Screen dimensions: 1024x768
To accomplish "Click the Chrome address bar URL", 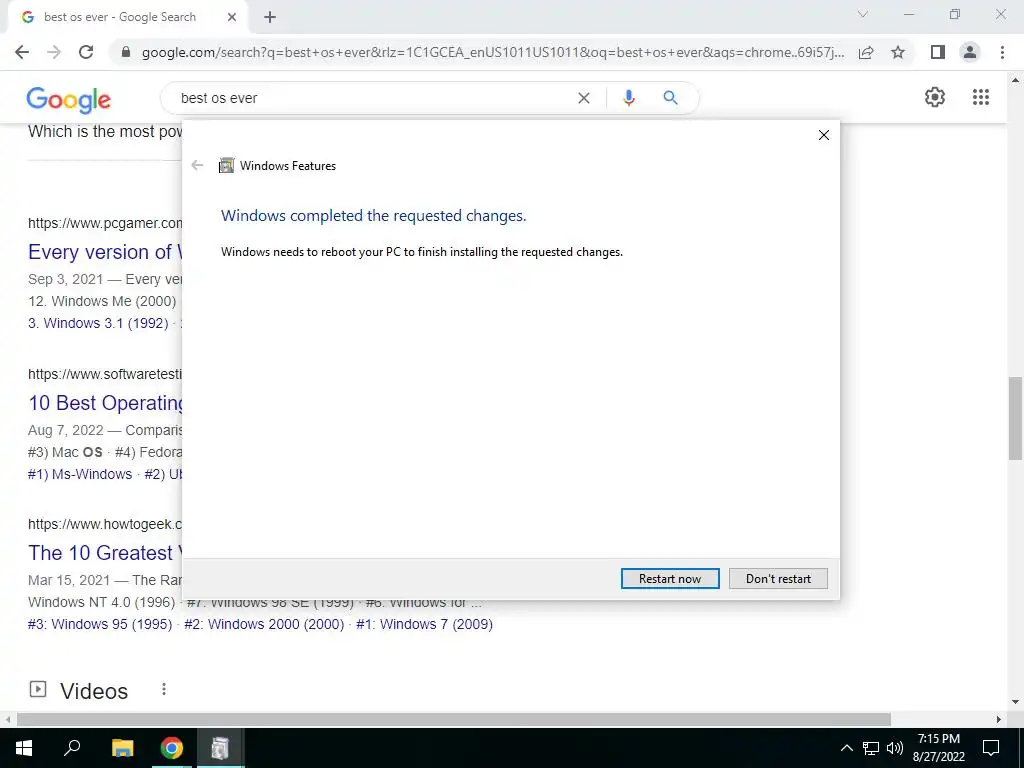I will point(492,52).
